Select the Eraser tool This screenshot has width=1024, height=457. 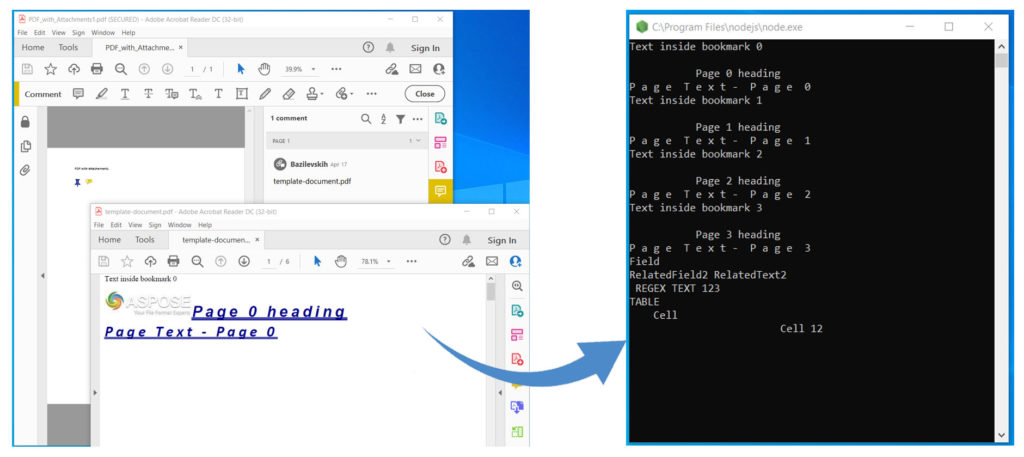288,94
